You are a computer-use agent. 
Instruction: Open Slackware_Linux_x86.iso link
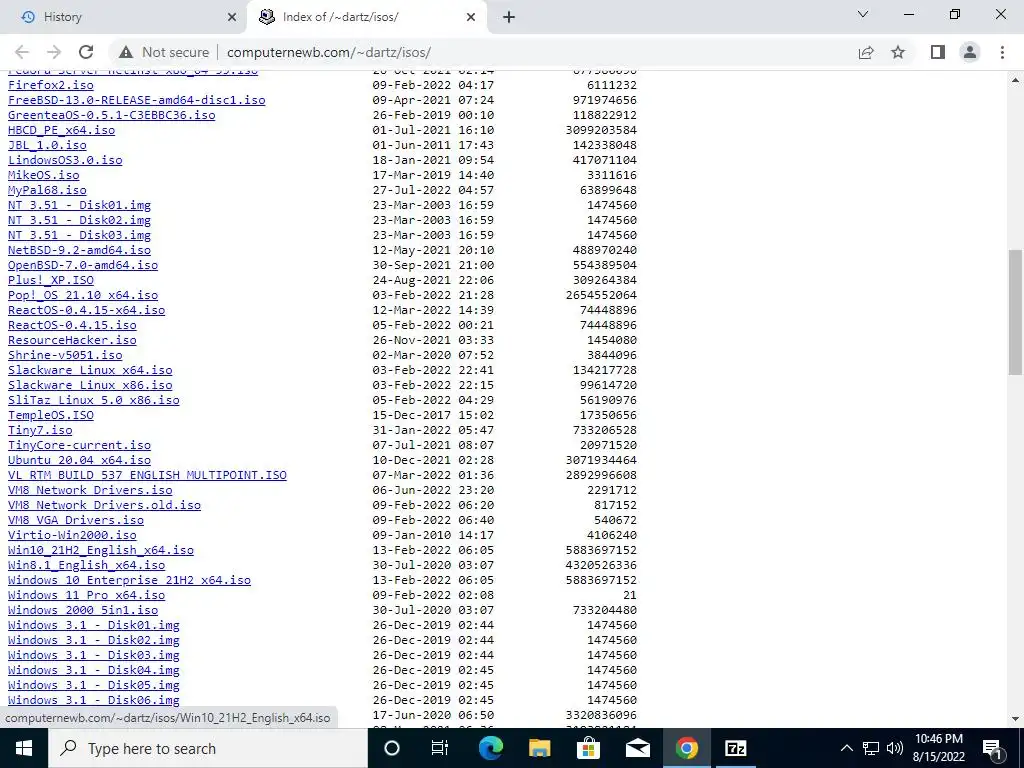90,385
